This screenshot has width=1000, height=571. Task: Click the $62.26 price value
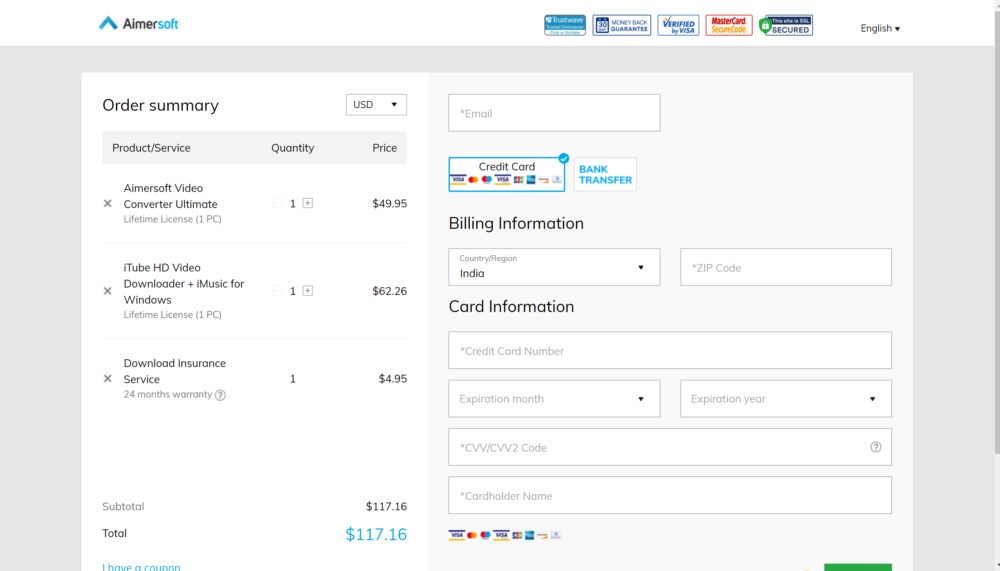(390, 291)
